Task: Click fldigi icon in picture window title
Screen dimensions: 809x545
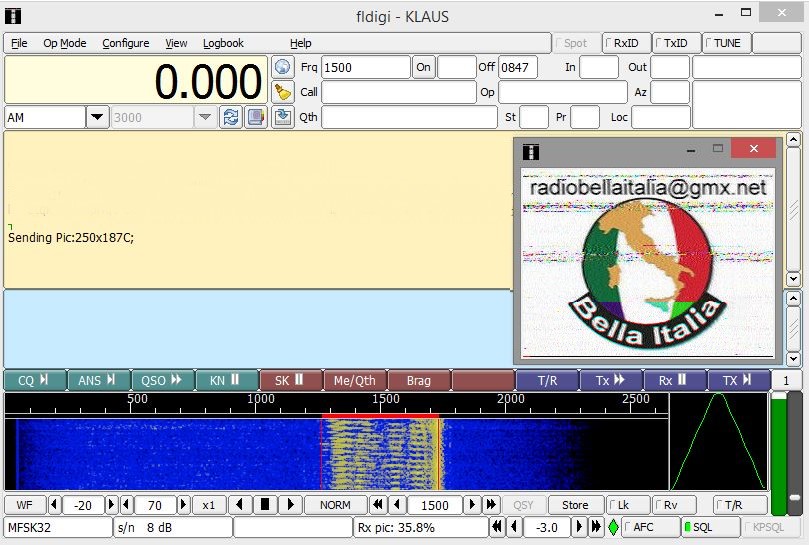Action: (531, 152)
